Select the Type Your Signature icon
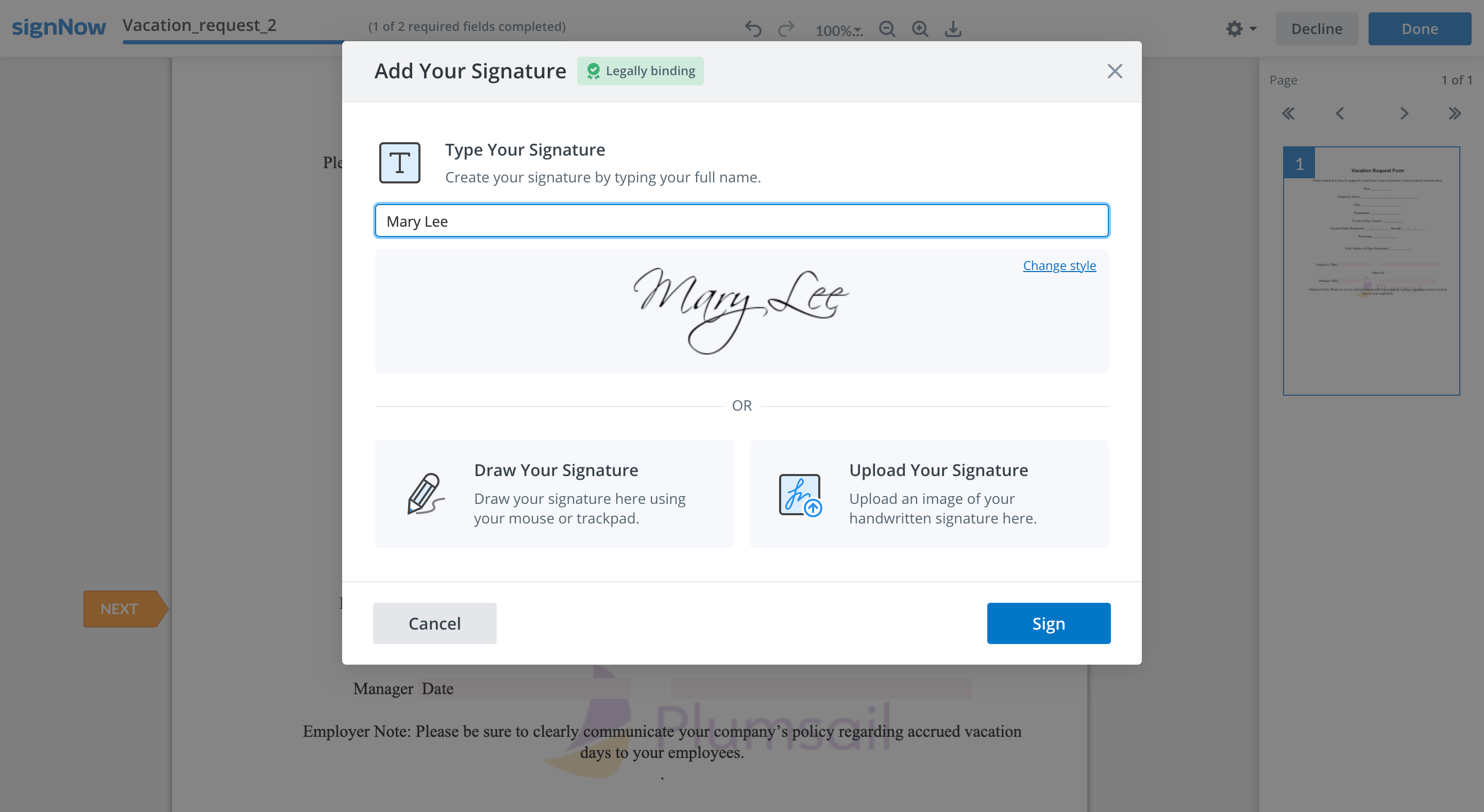Viewport: 1484px width, 812px height. coord(400,163)
